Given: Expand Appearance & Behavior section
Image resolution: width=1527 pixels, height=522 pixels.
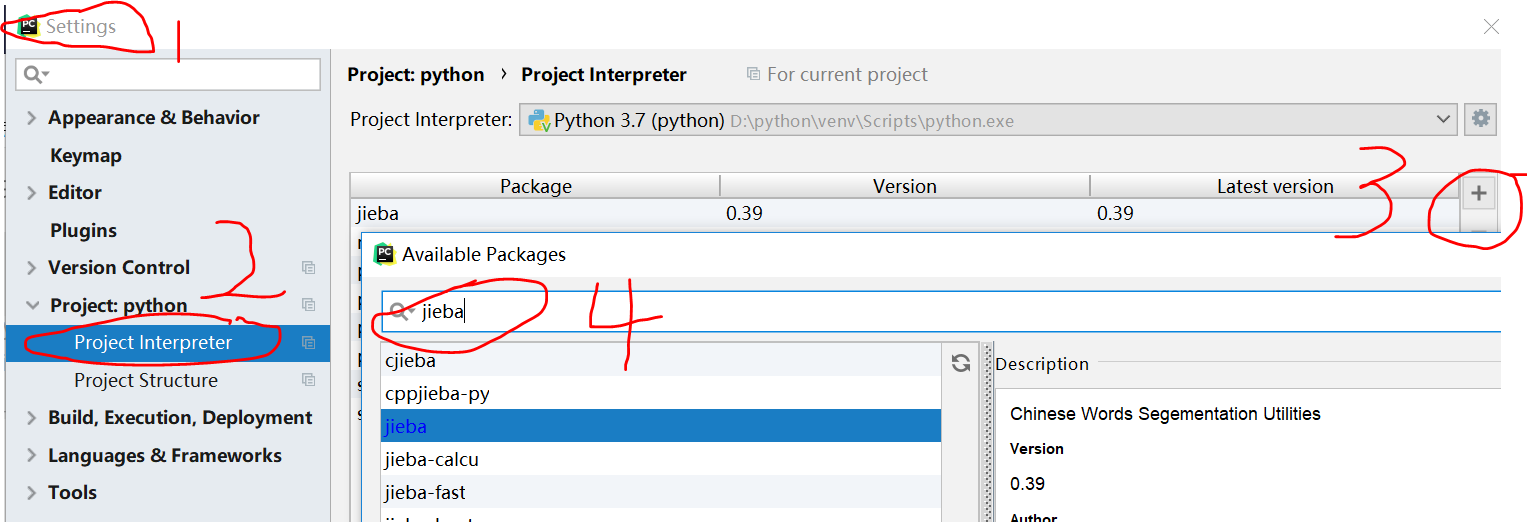Looking at the screenshot, I should 31,118.
